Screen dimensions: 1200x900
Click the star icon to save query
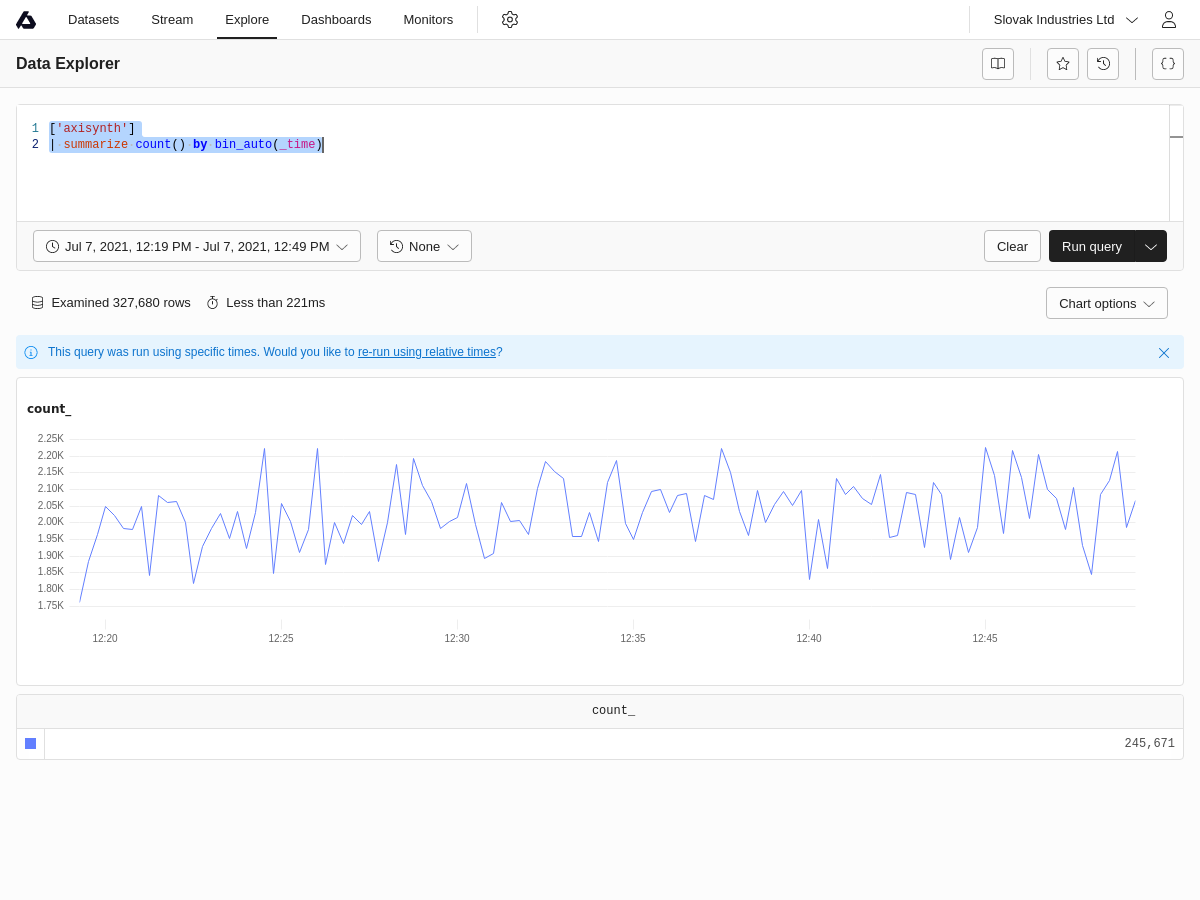pos(1063,64)
